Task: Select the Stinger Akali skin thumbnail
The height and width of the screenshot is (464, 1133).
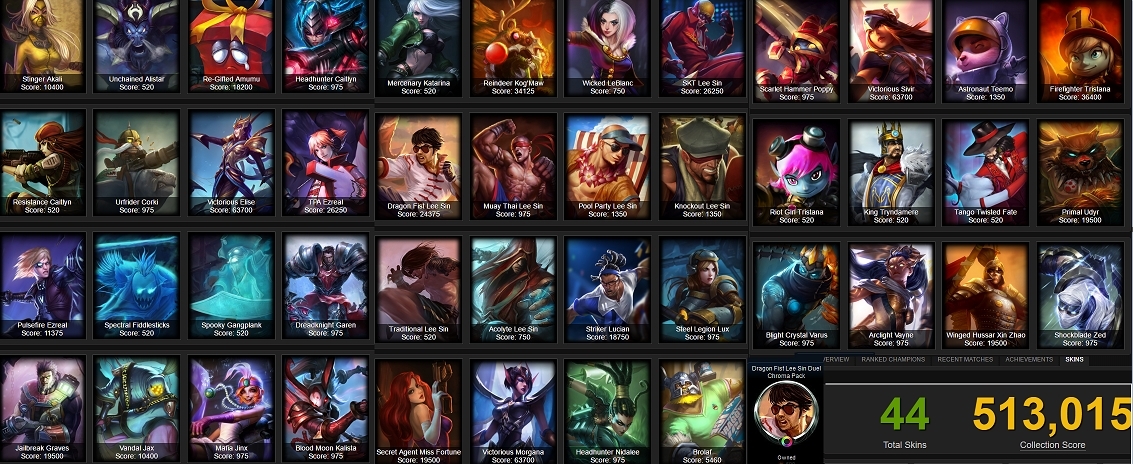Action: 43,46
